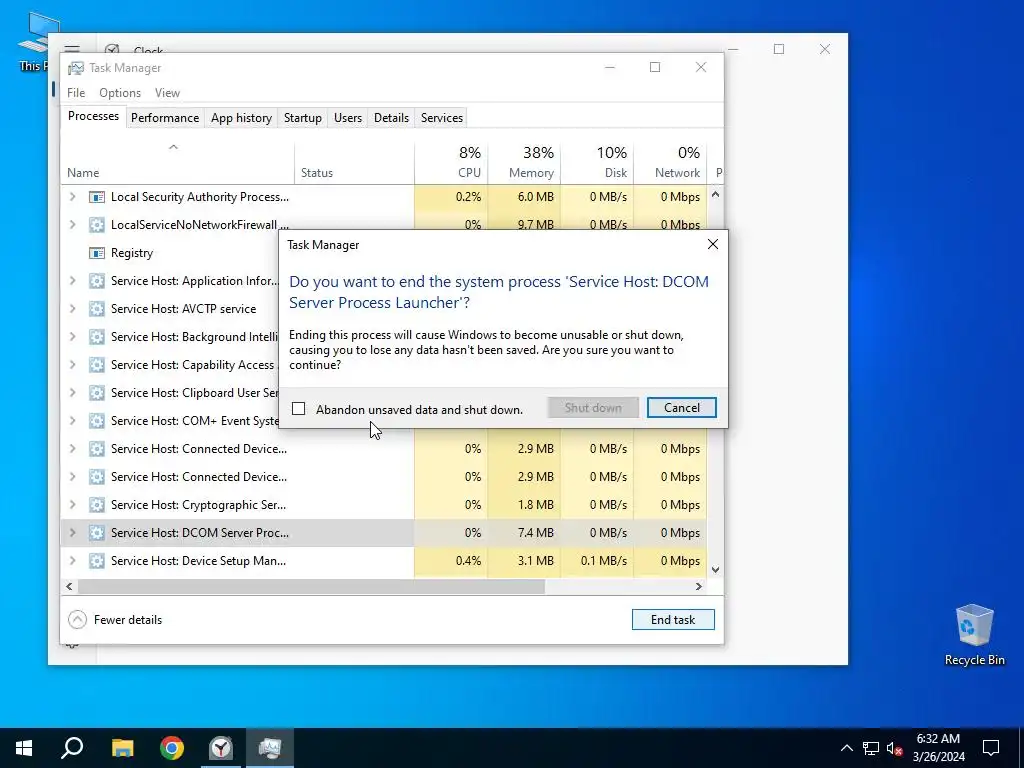Switch to Clock app in taskbar
The image size is (1024, 768).
(221, 748)
